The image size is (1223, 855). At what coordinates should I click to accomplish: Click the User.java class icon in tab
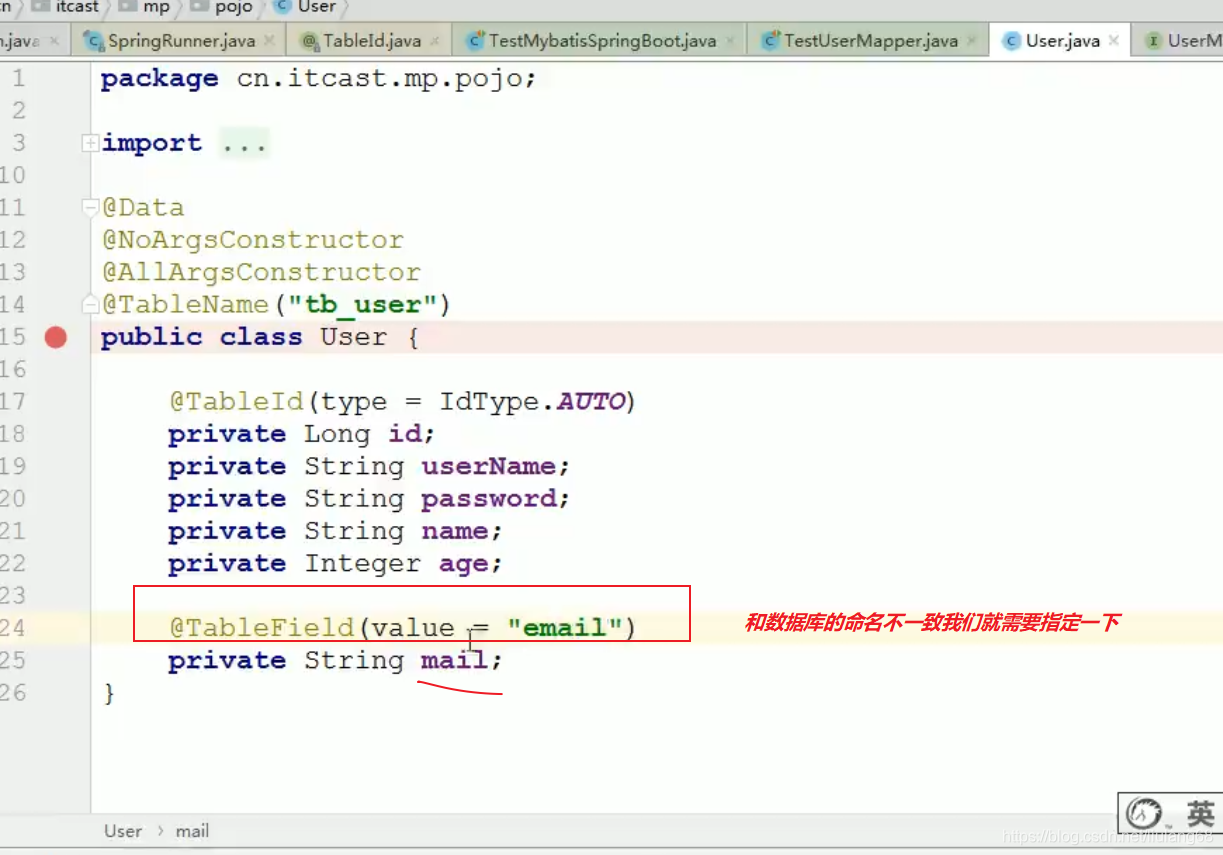1011,41
